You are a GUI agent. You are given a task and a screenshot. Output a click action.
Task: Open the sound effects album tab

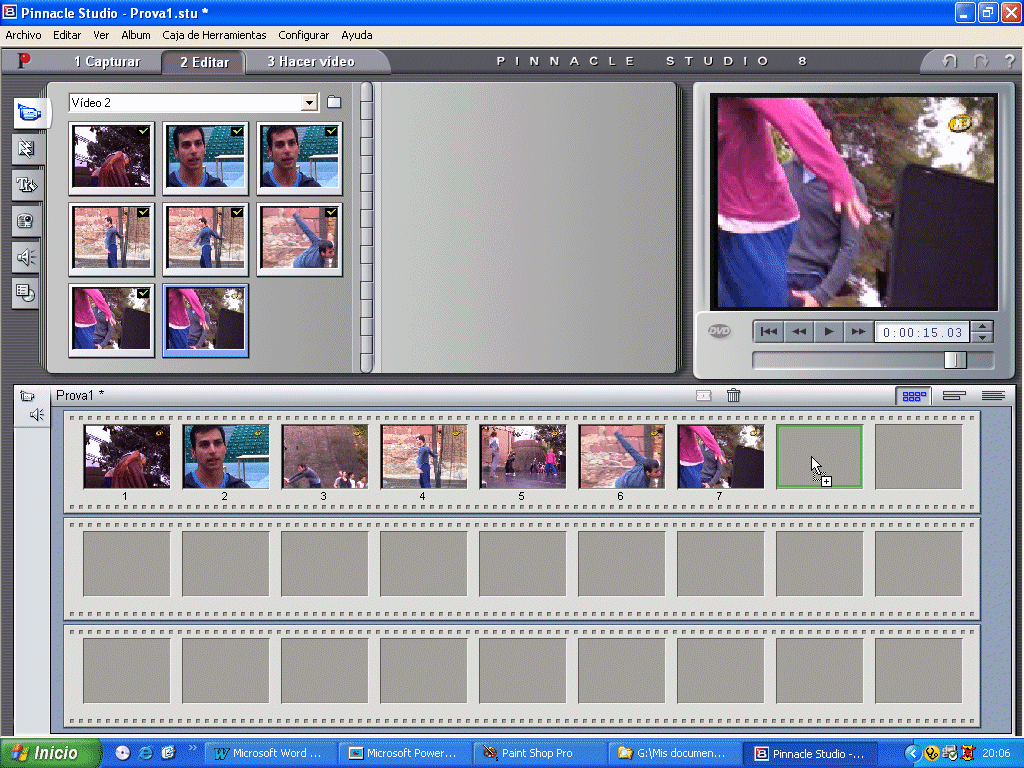click(x=26, y=257)
